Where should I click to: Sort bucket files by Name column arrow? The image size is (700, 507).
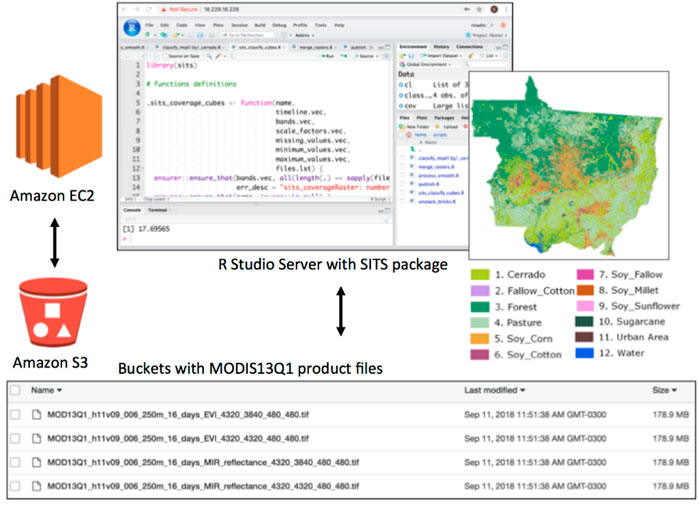(59, 390)
